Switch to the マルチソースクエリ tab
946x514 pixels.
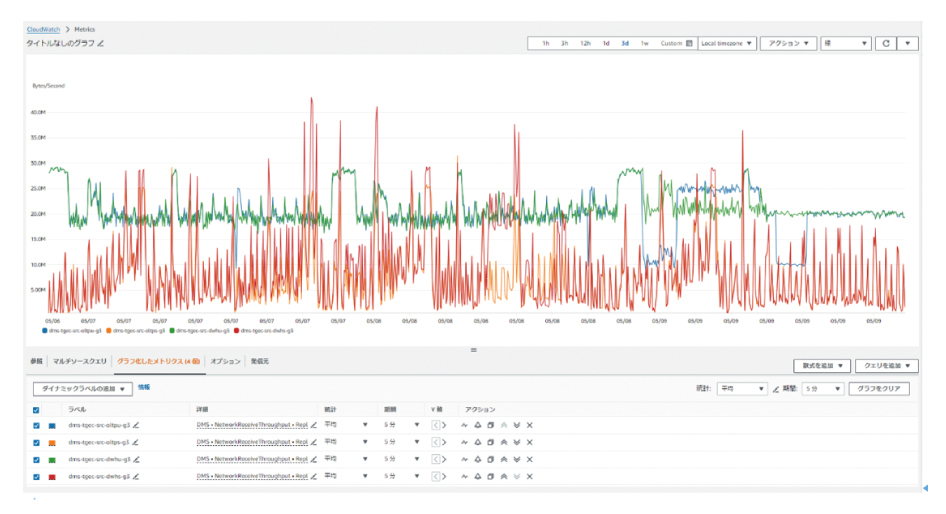pyautogui.click(x=79, y=360)
